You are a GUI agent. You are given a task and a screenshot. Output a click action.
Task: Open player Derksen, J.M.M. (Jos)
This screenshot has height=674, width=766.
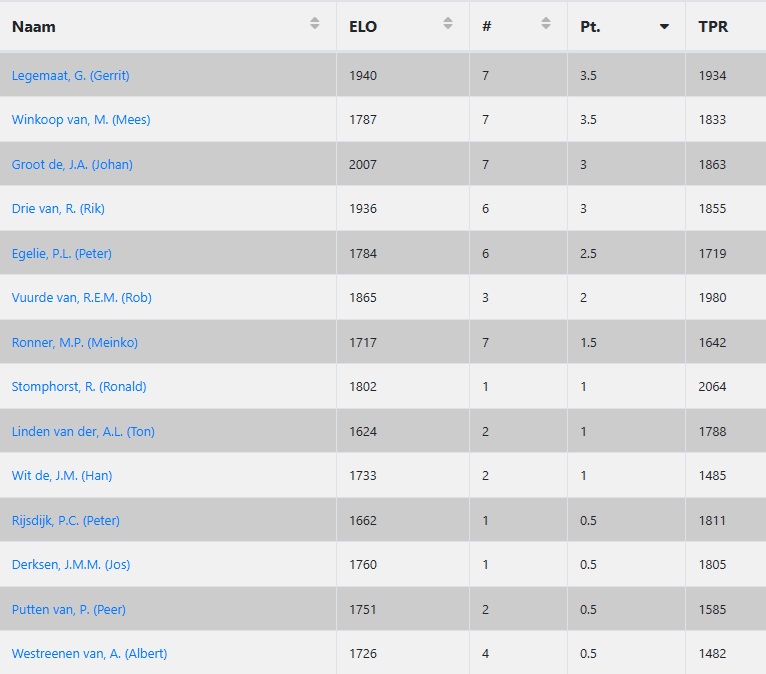(71, 564)
